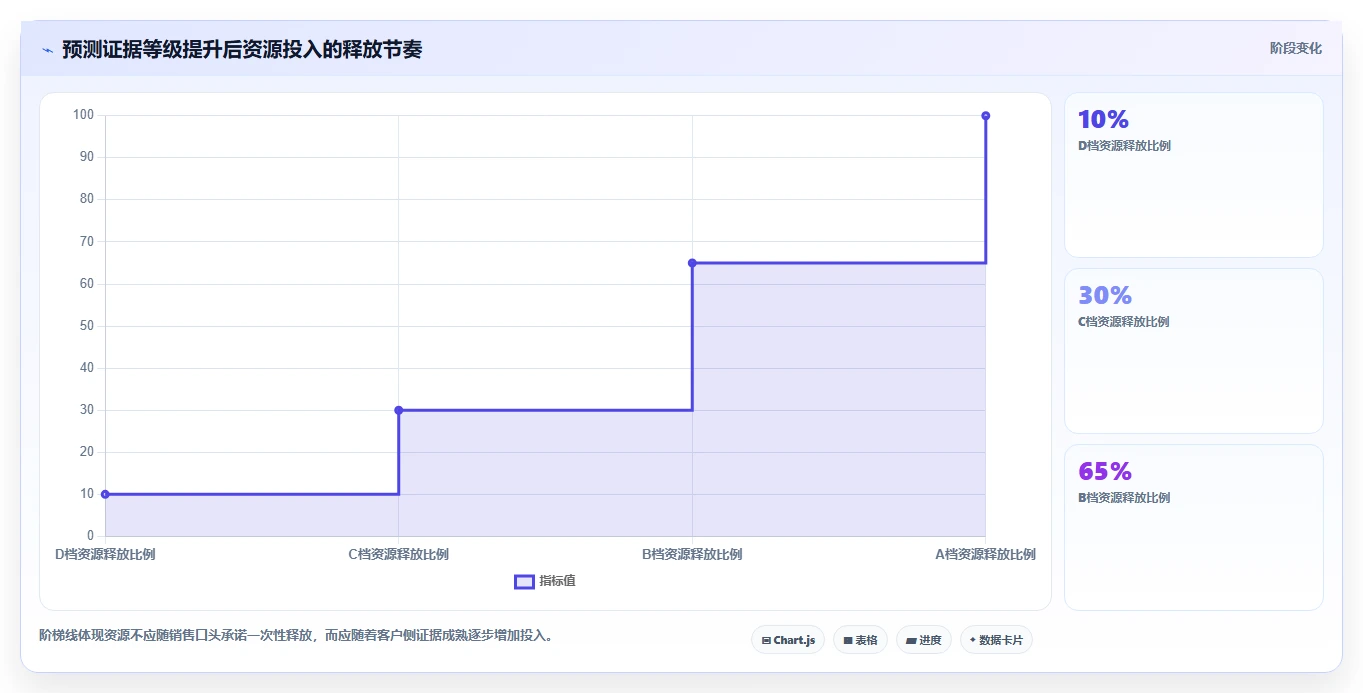Click the 指标值 legend label
Screen dimensions: 1363x693
(x=558, y=582)
